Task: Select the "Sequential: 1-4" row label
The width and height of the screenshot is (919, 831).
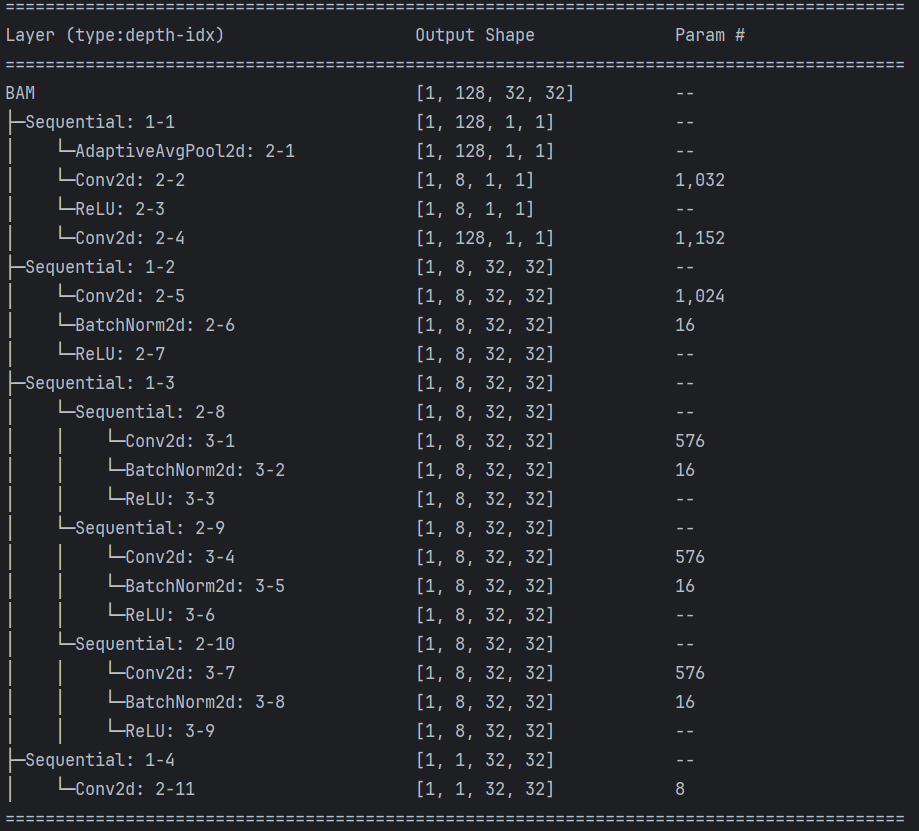Action: coord(100,760)
